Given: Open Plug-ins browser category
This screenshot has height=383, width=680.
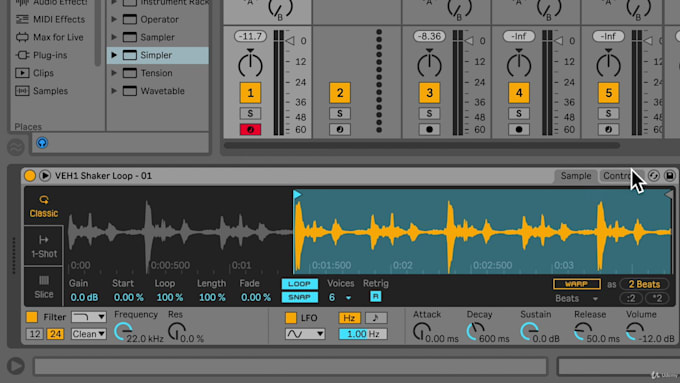Looking at the screenshot, I should click(41, 55).
